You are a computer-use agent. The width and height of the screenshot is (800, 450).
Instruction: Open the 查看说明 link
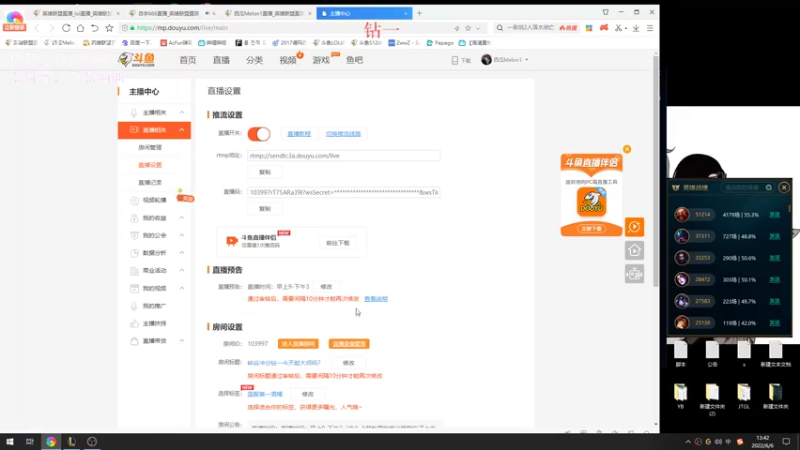(x=376, y=299)
